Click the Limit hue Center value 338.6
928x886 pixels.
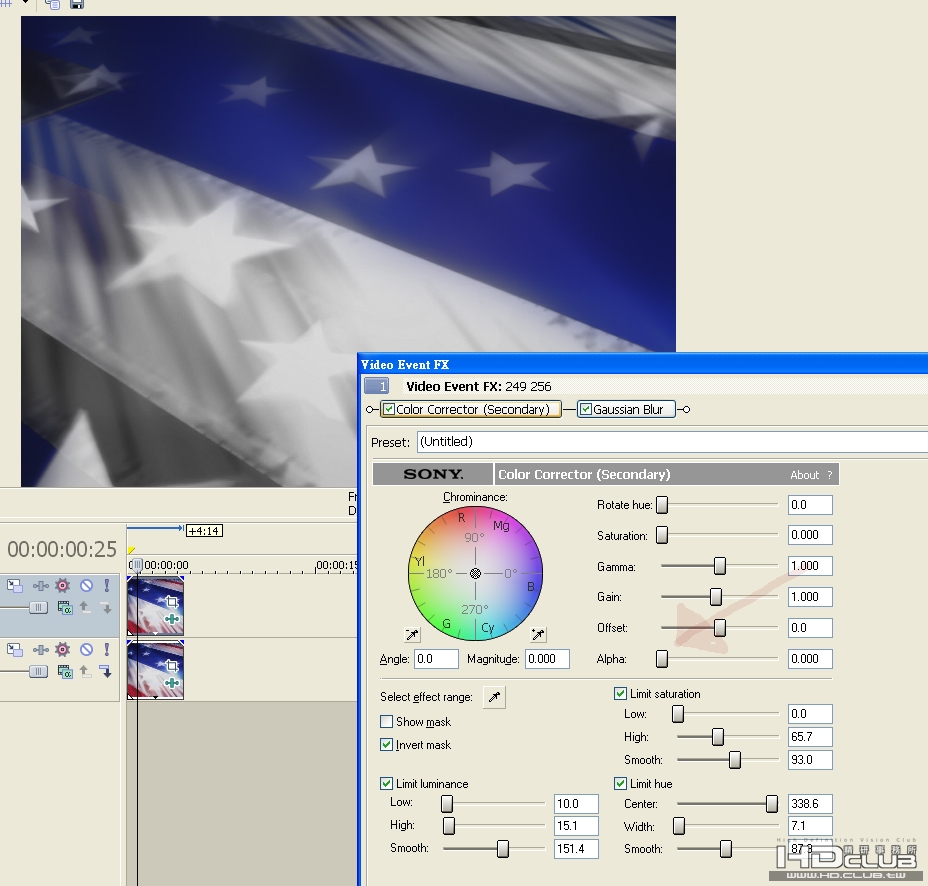click(x=810, y=804)
